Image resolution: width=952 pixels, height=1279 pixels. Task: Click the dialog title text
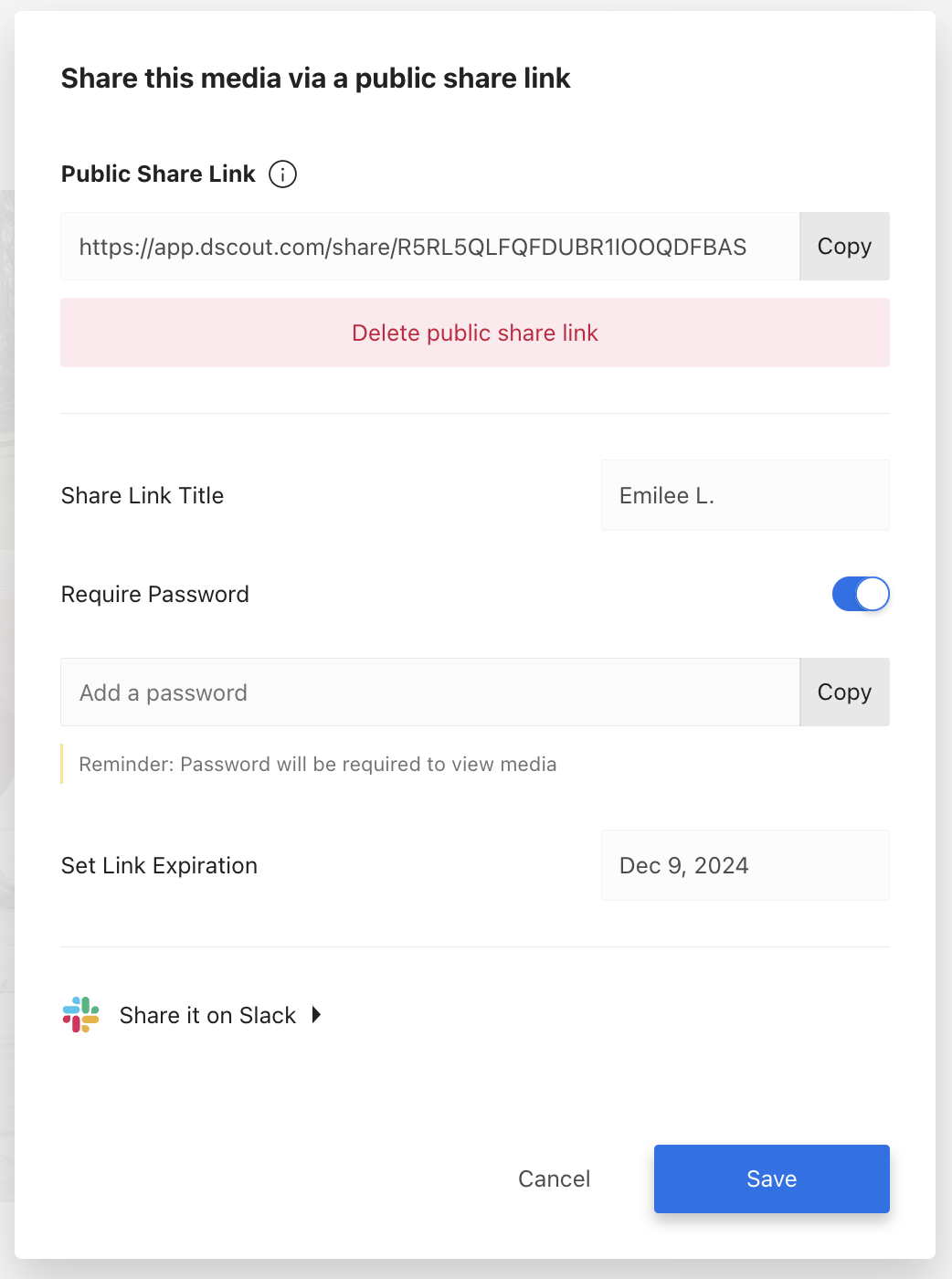(315, 79)
